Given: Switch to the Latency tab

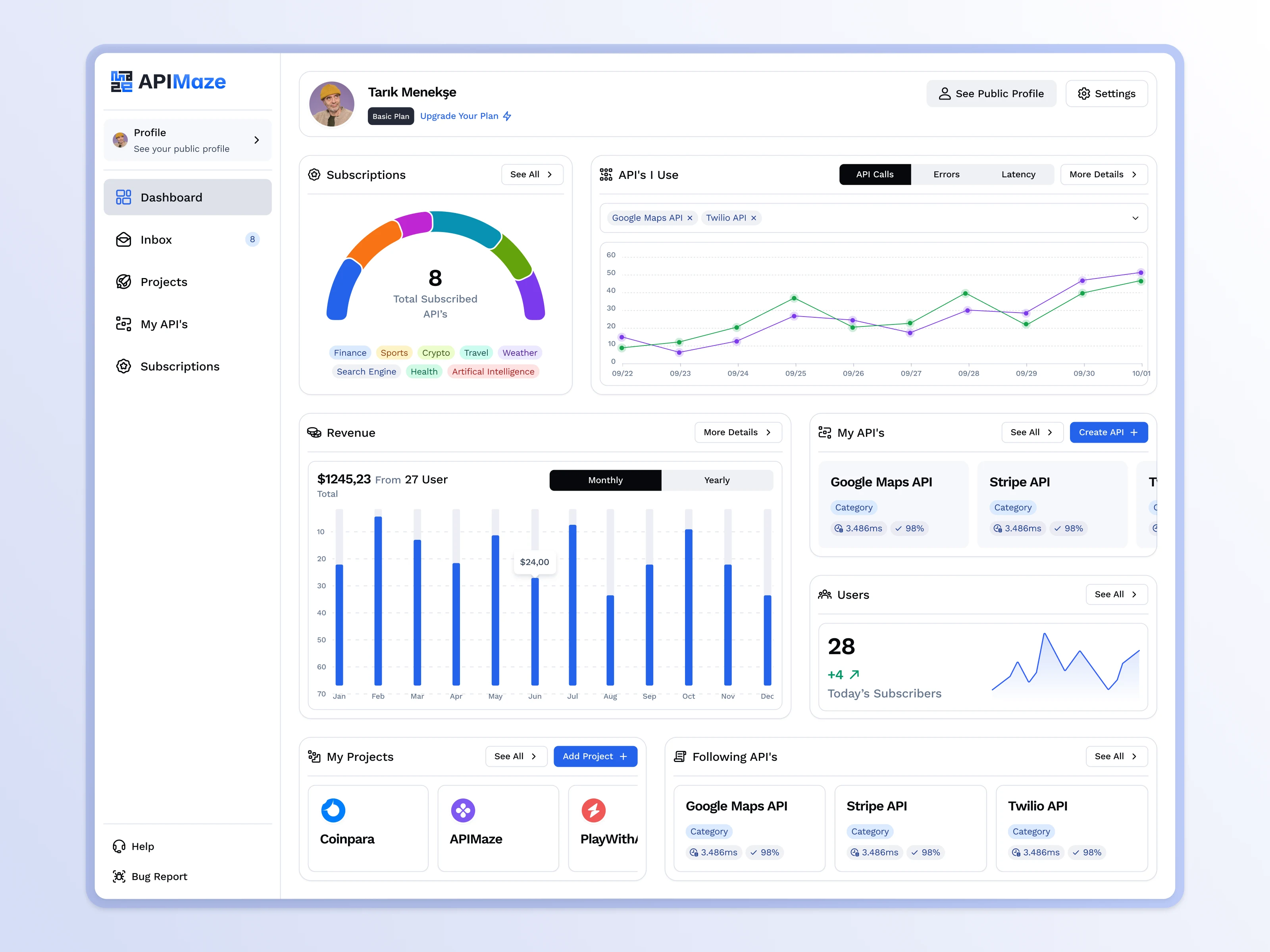Looking at the screenshot, I should (x=1018, y=175).
